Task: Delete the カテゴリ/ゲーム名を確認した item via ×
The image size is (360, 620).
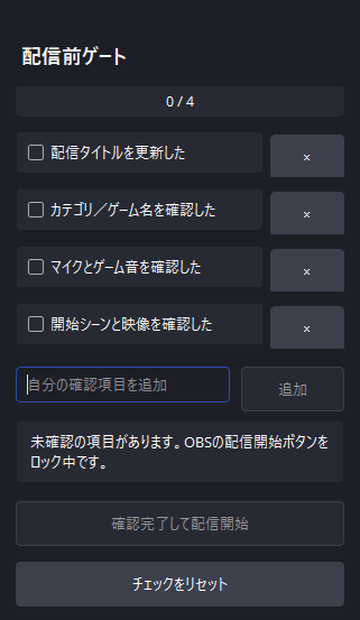Action: click(x=307, y=213)
